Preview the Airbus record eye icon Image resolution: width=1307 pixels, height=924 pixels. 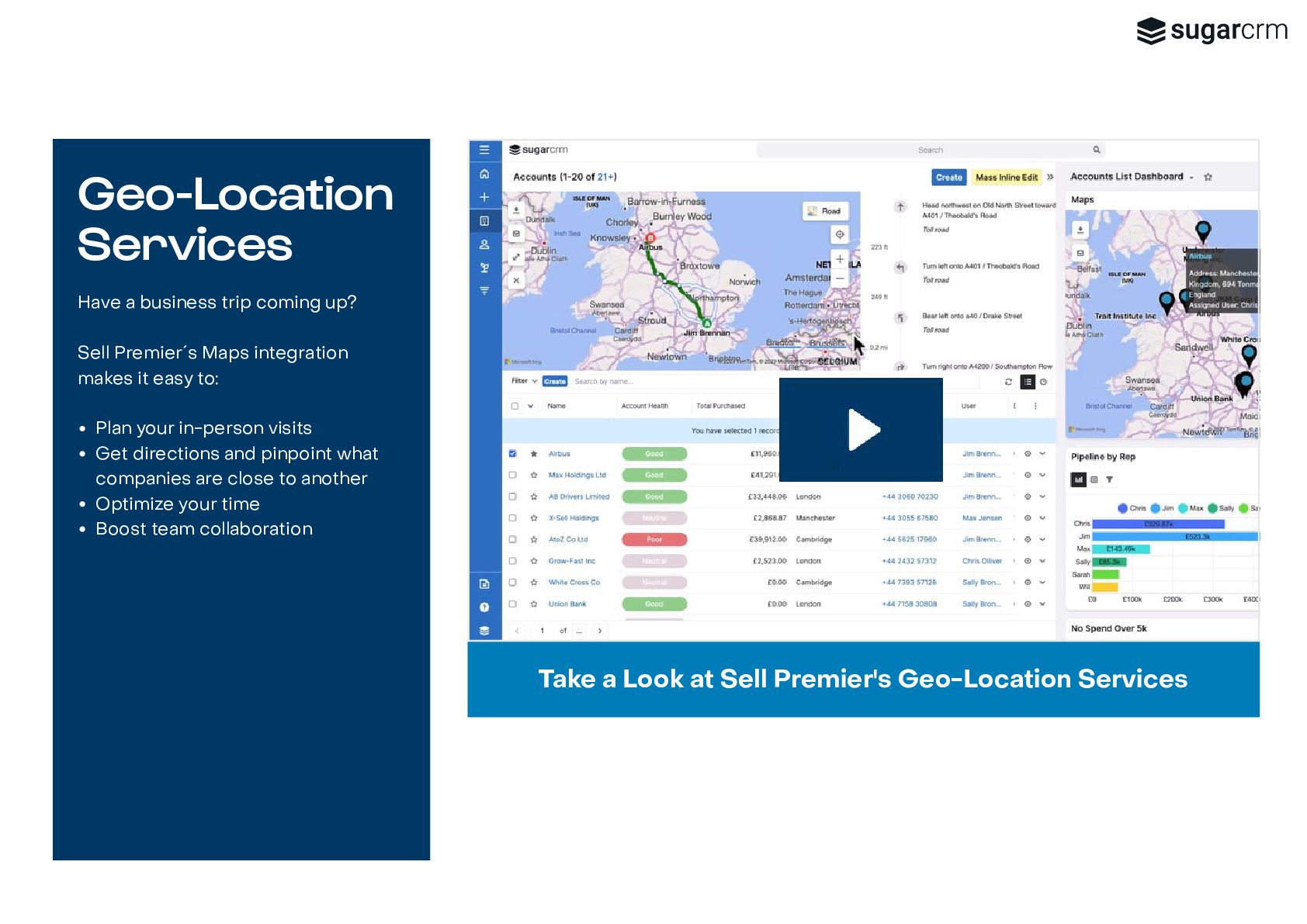click(1028, 453)
